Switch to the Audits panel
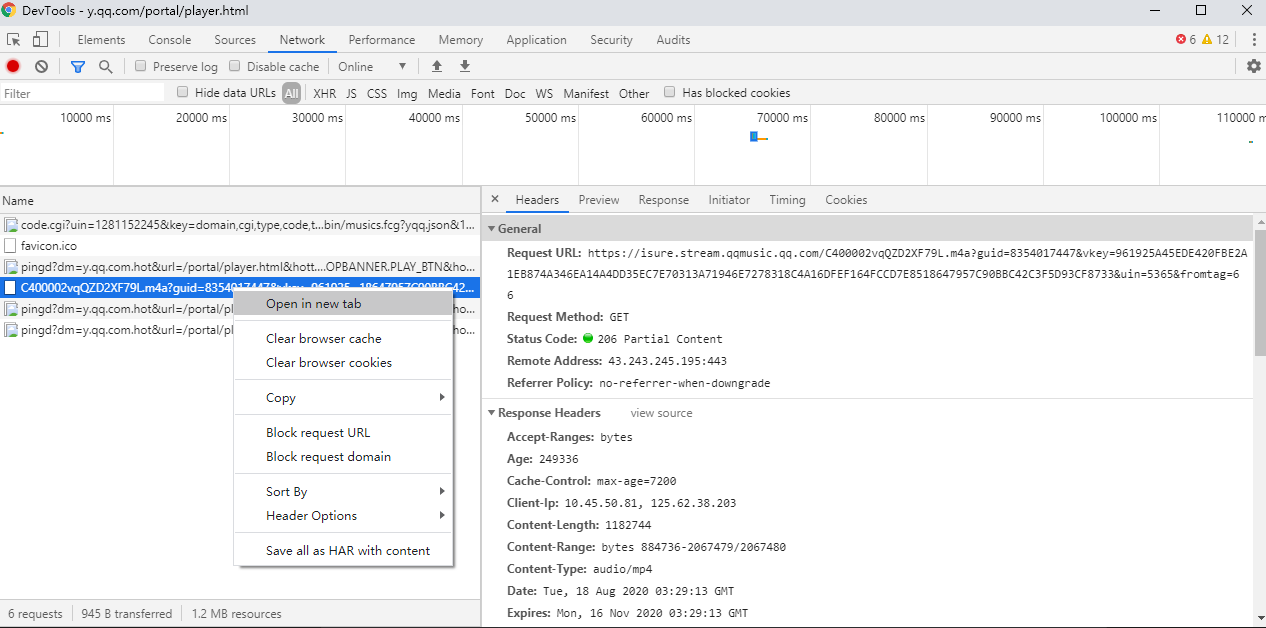1266x628 pixels. click(x=673, y=40)
